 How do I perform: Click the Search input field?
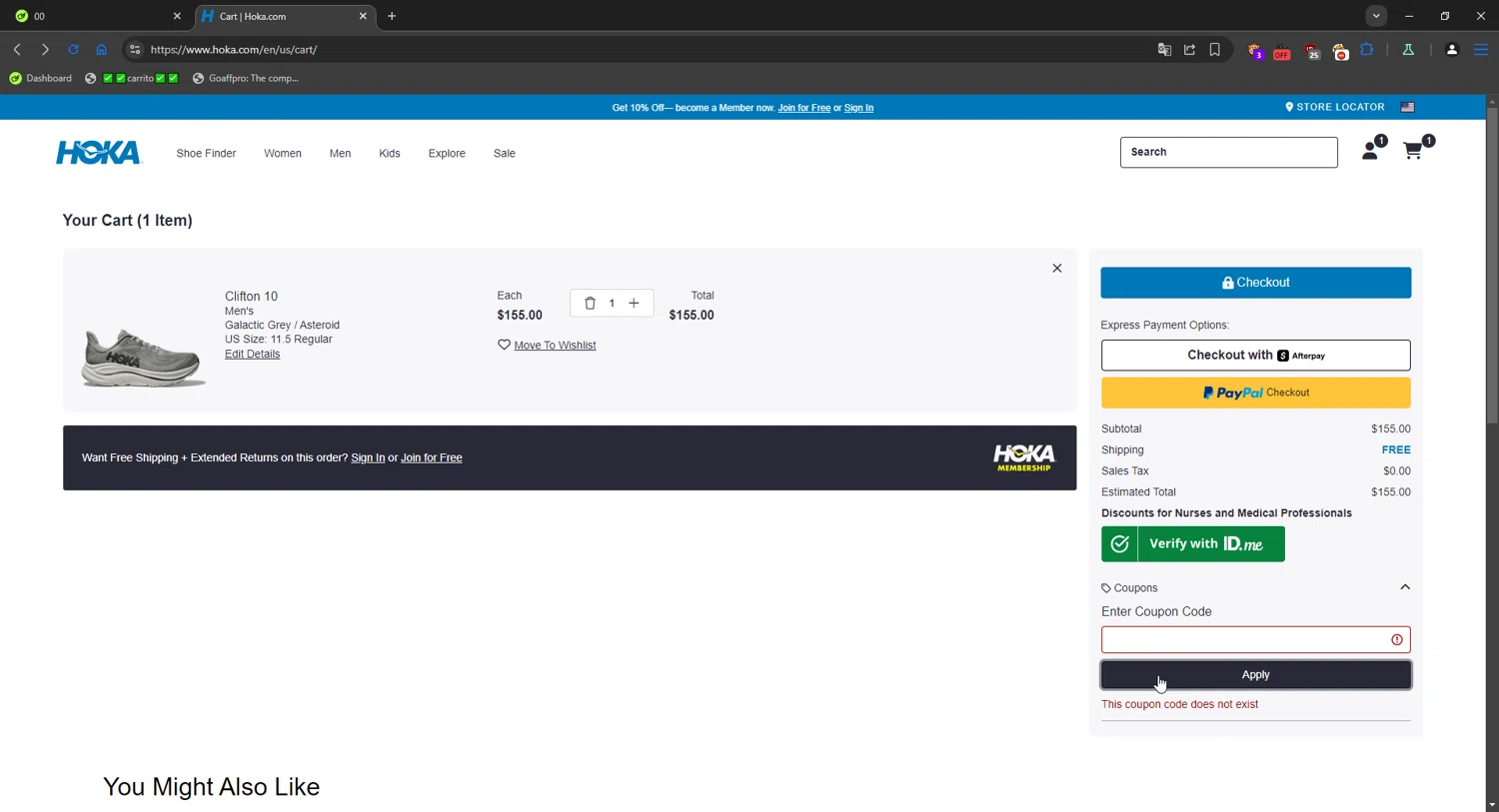1228,152
